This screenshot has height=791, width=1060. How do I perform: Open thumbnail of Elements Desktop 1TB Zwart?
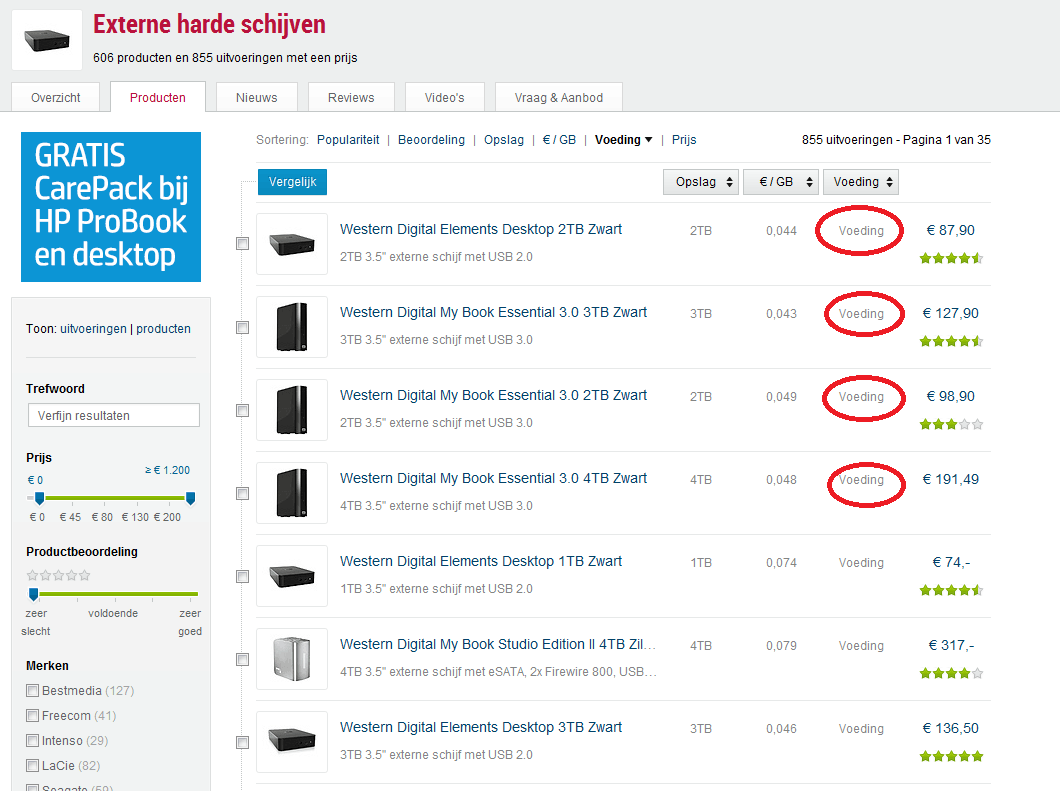[x=292, y=576]
